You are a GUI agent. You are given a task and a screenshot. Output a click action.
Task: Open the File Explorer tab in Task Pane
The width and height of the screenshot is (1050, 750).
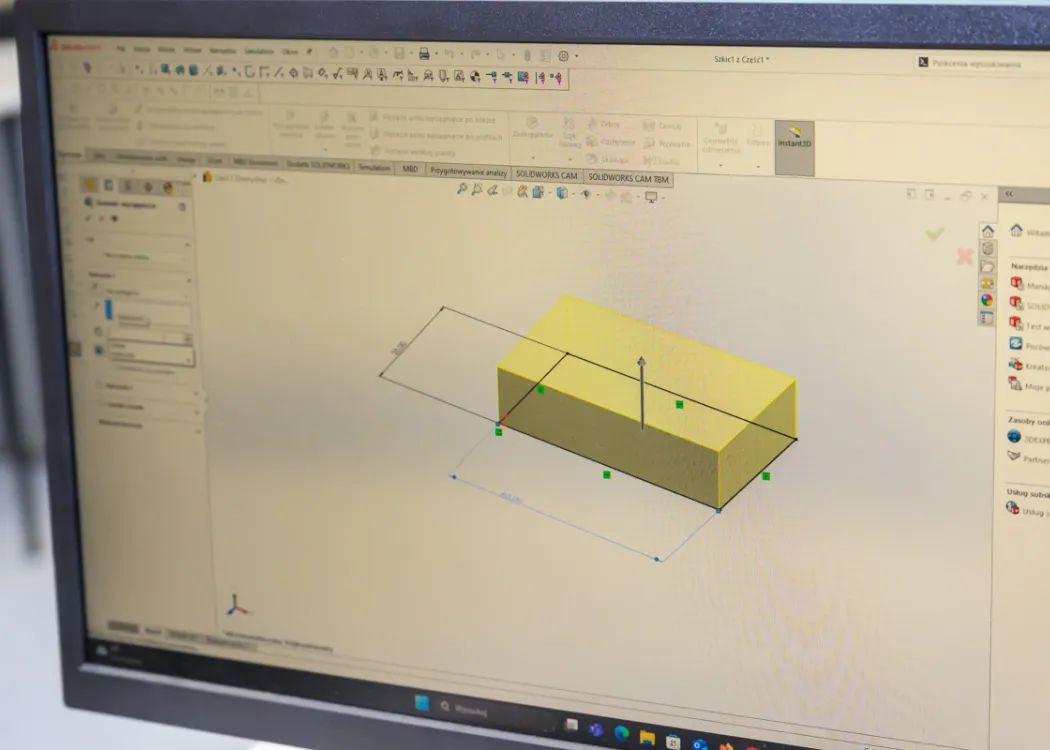[x=987, y=267]
